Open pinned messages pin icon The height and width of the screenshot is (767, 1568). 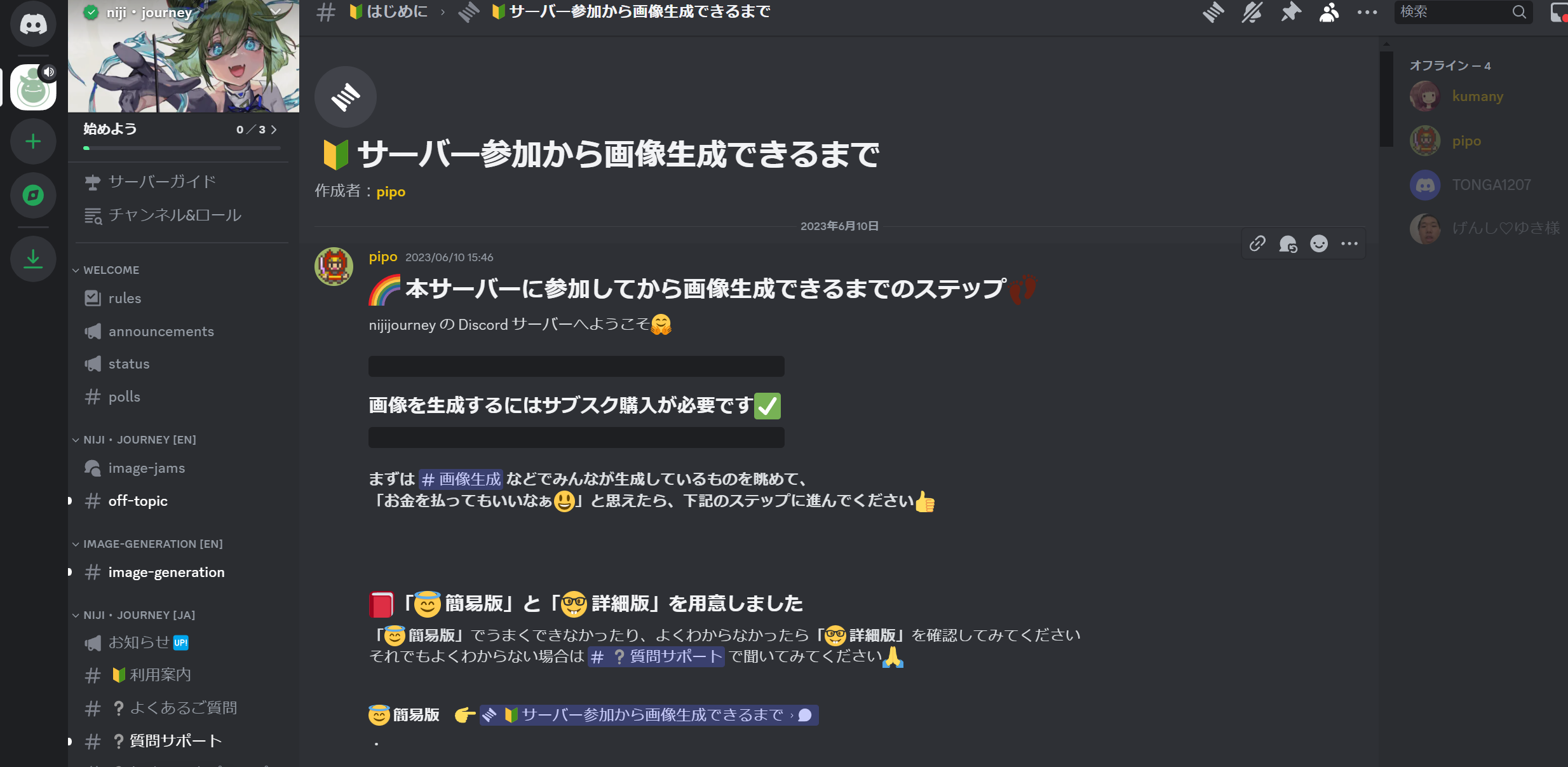[1290, 12]
